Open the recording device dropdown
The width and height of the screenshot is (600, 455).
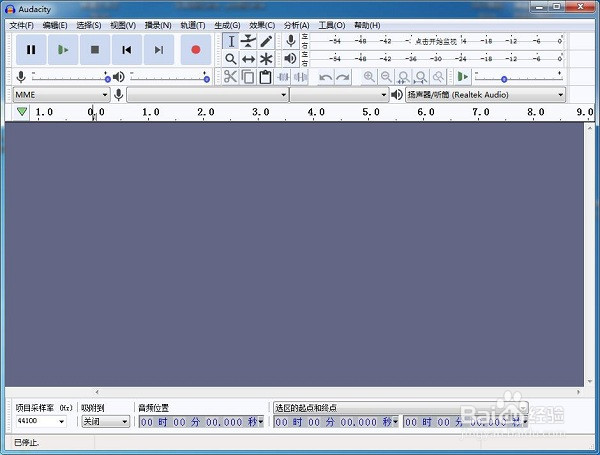207,95
